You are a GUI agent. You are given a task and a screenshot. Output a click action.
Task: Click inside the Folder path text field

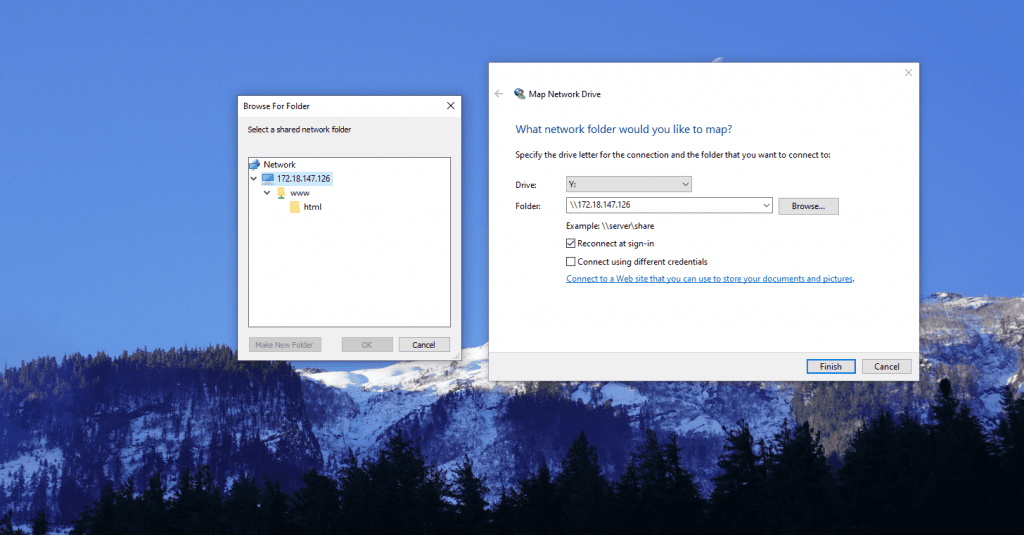(x=663, y=205)
